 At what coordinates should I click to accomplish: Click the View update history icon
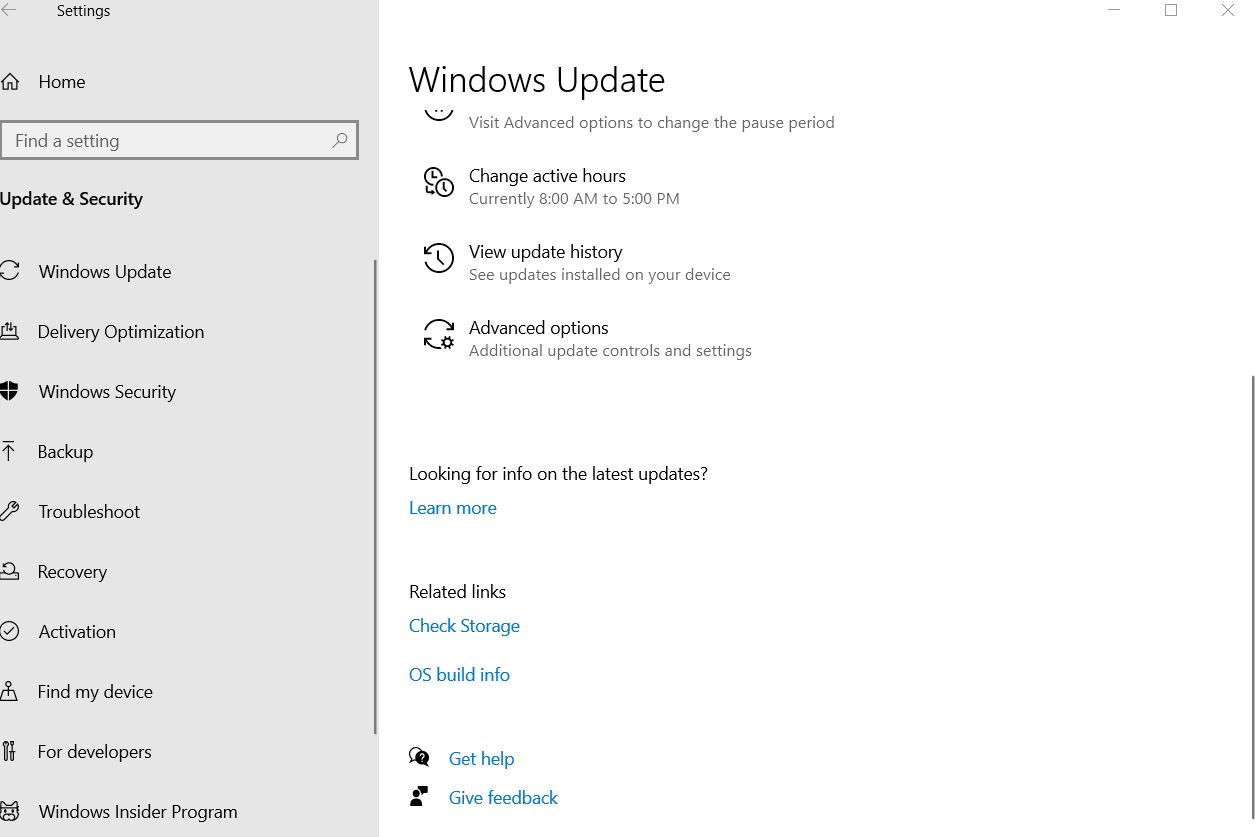[x=438, y=258]
